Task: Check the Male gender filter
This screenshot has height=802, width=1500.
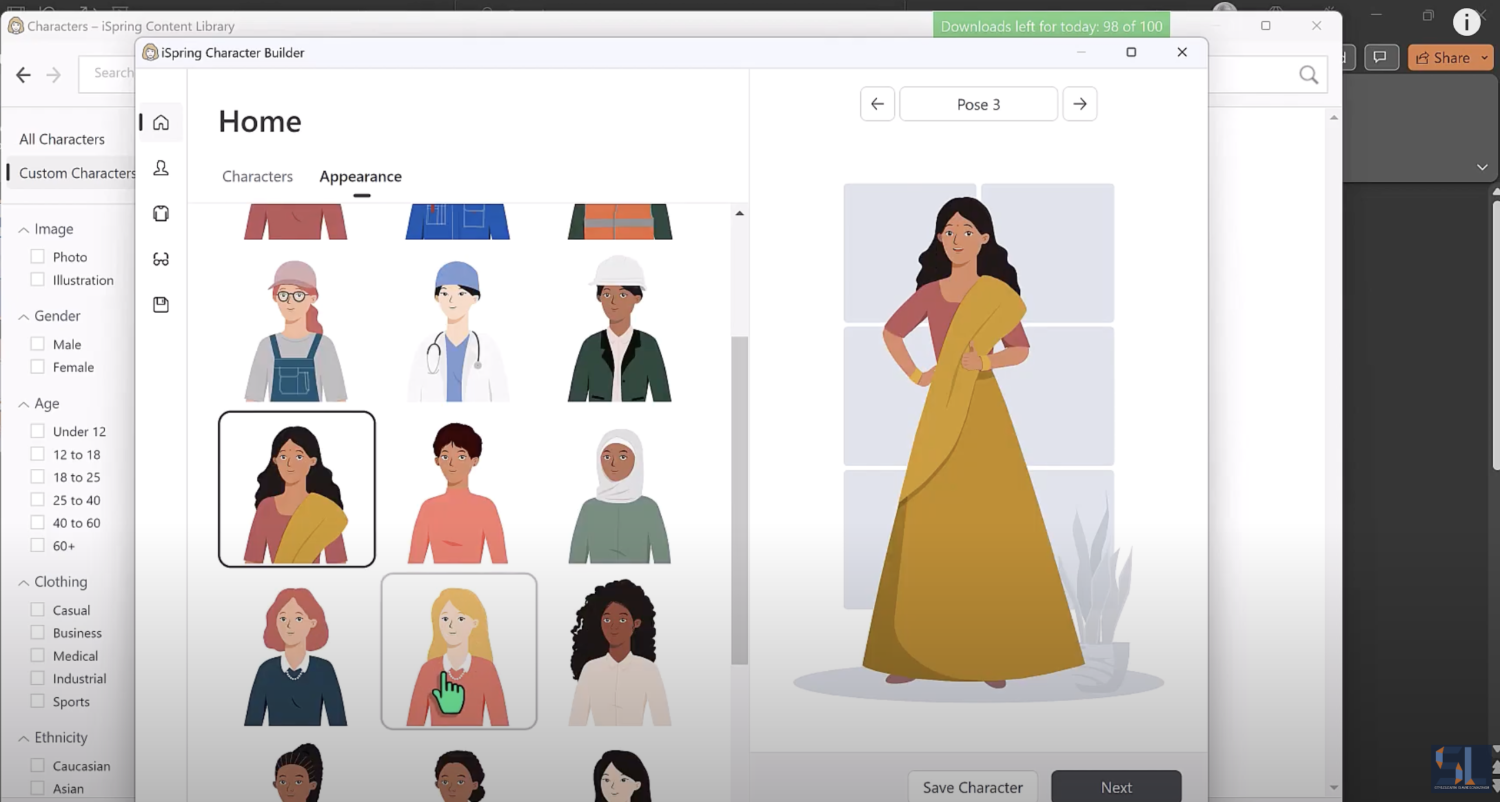Action: point(38,344)
